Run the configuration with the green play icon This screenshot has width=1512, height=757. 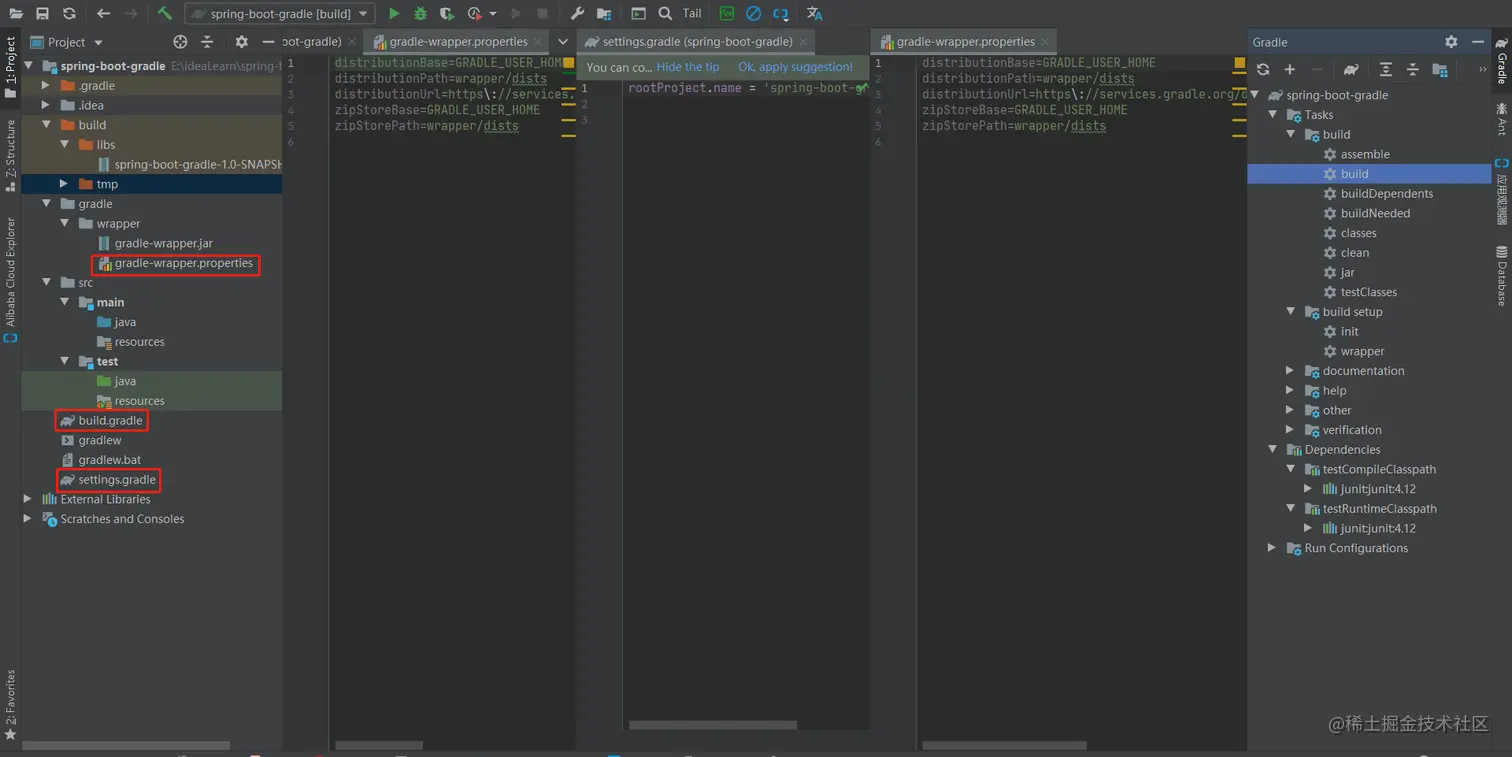pos(394,14)
